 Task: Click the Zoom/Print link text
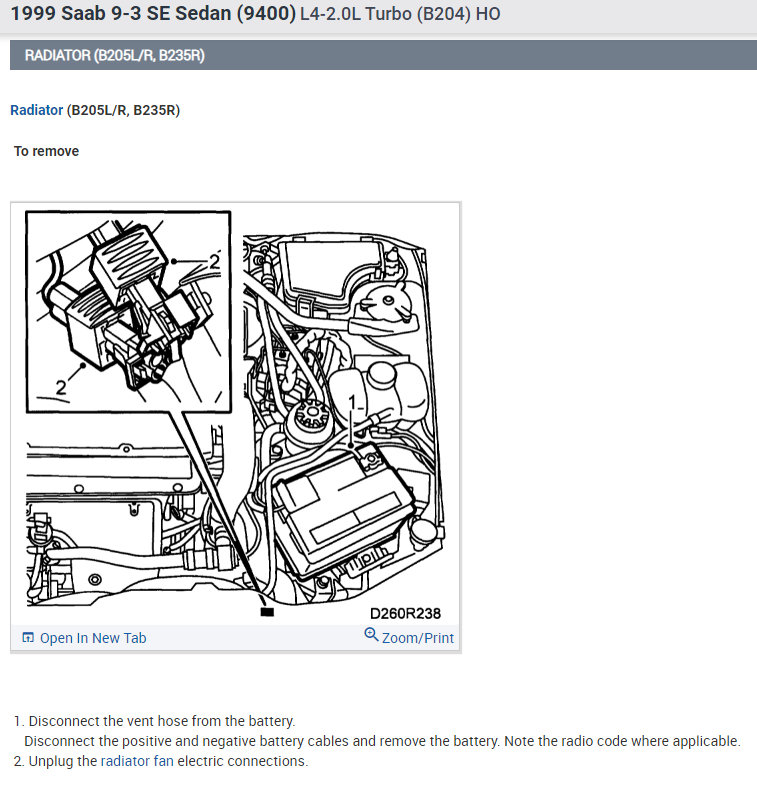pos(418,638)
